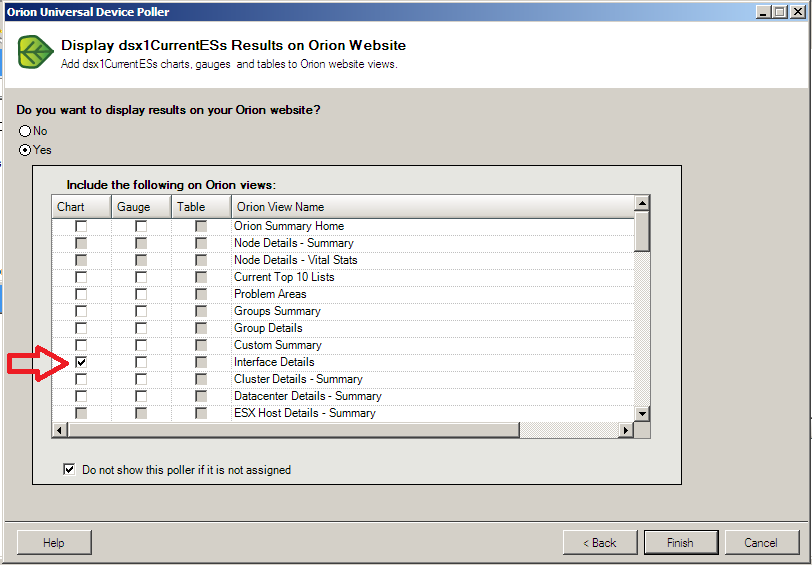Select the Custom Summary row text
The height and width of the screenshot is (565, 812).
[278, 345]
